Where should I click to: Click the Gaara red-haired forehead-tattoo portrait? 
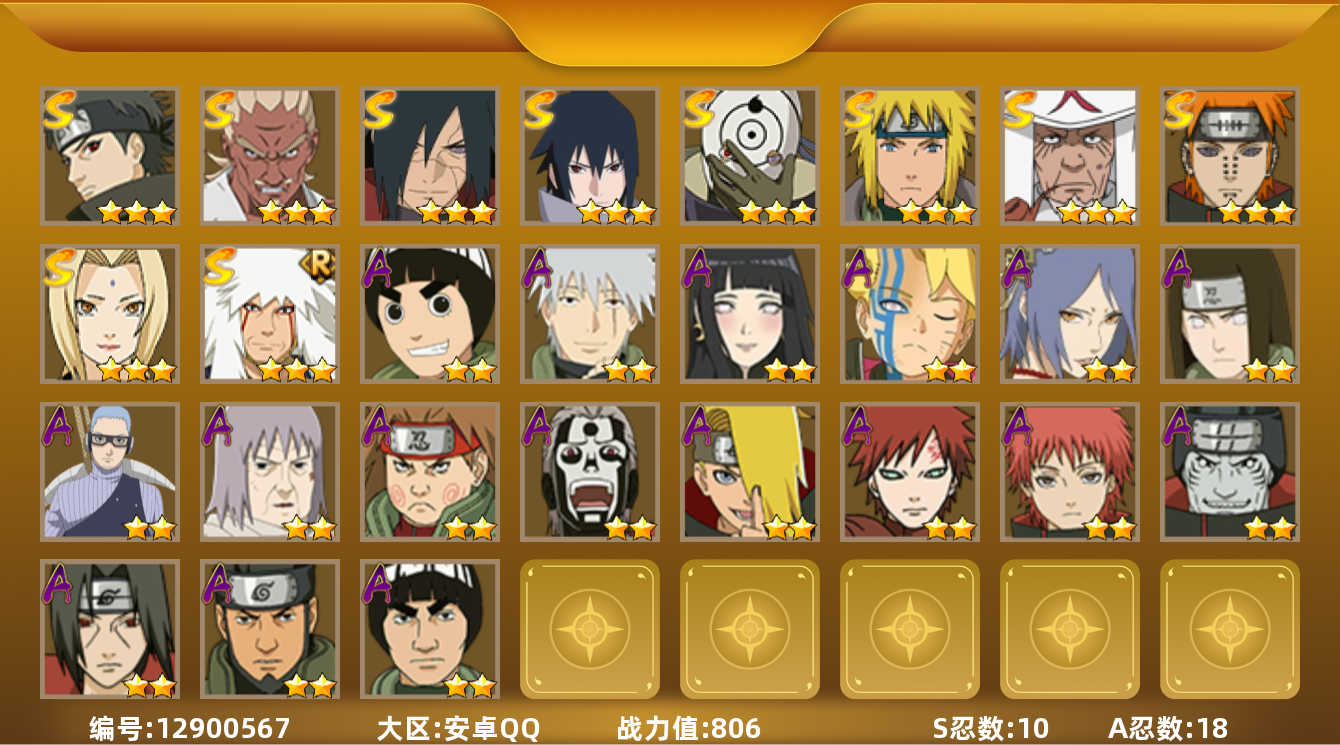(910, 472)
